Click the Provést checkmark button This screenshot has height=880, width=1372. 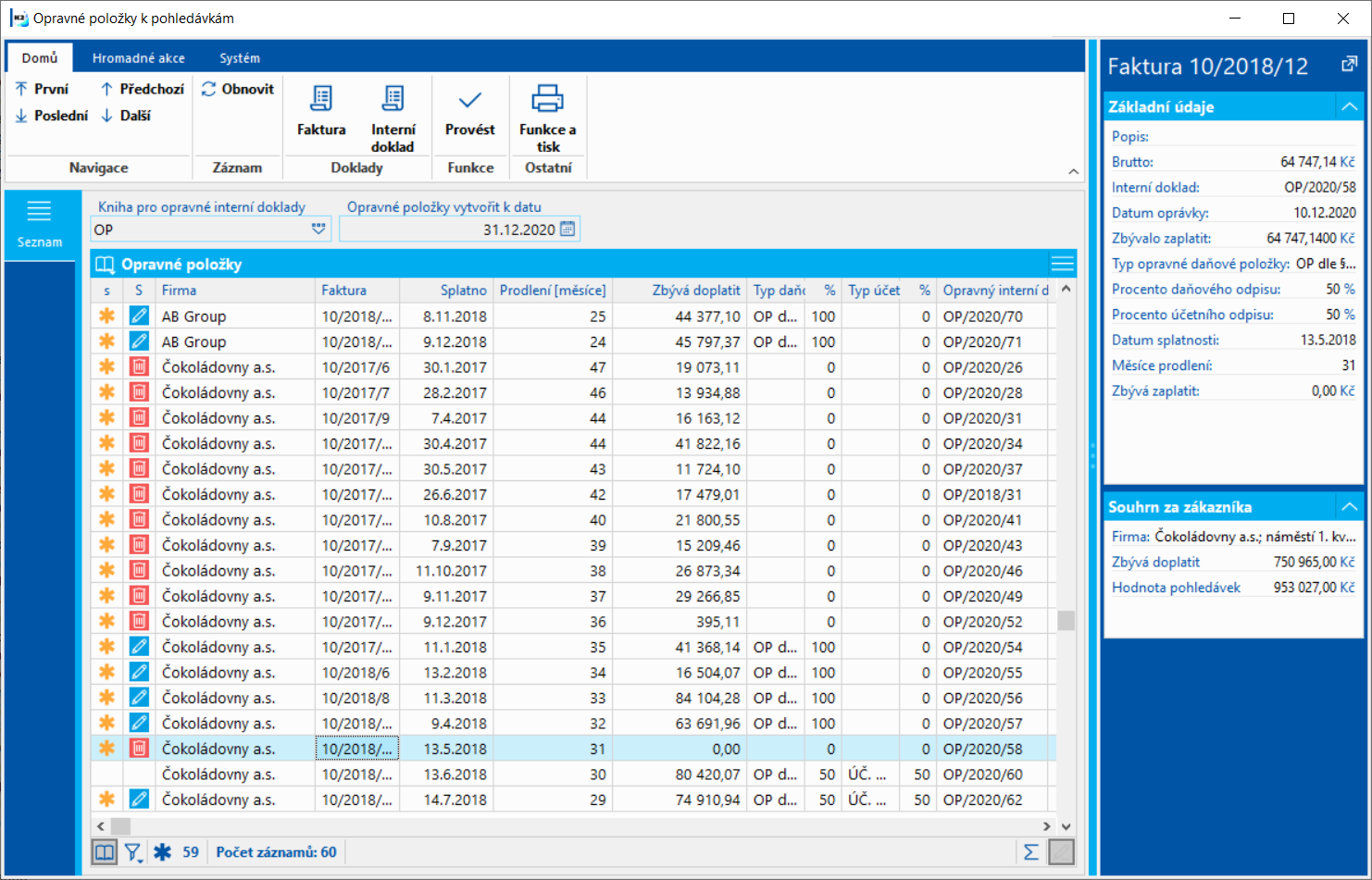point(469,100)
